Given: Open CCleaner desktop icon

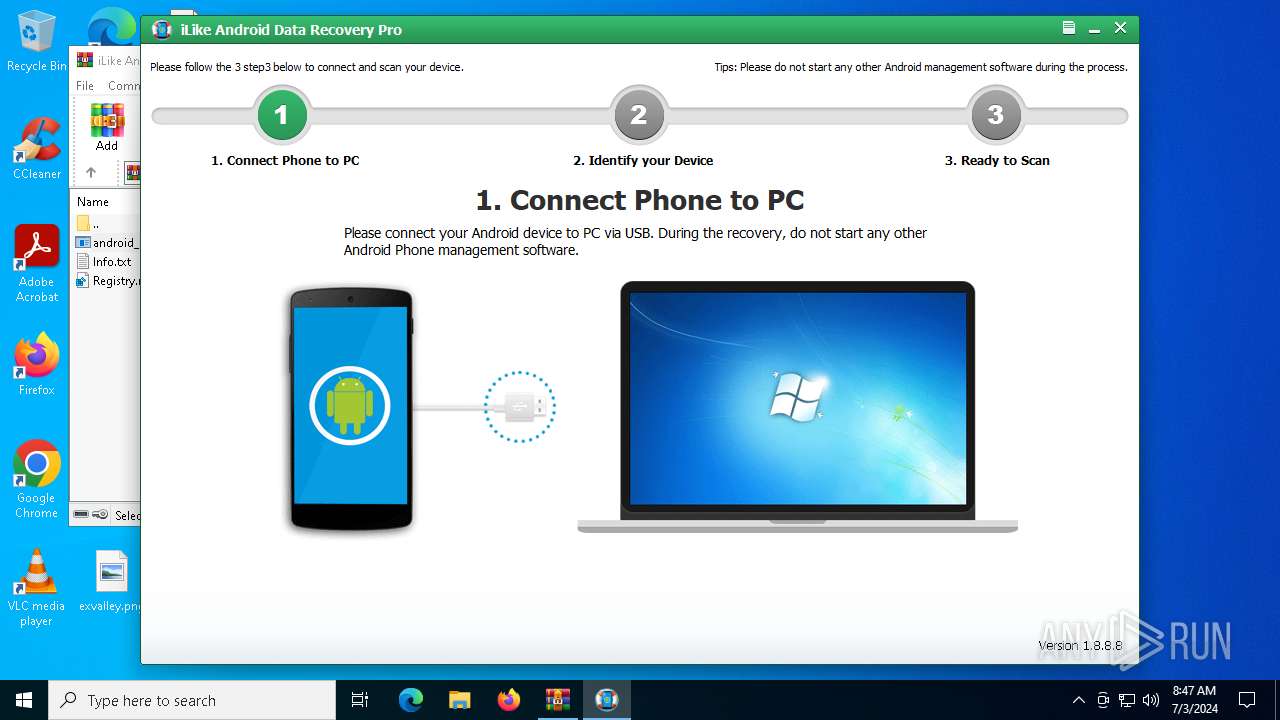Looking at the screenshot, I should point(37,149).
